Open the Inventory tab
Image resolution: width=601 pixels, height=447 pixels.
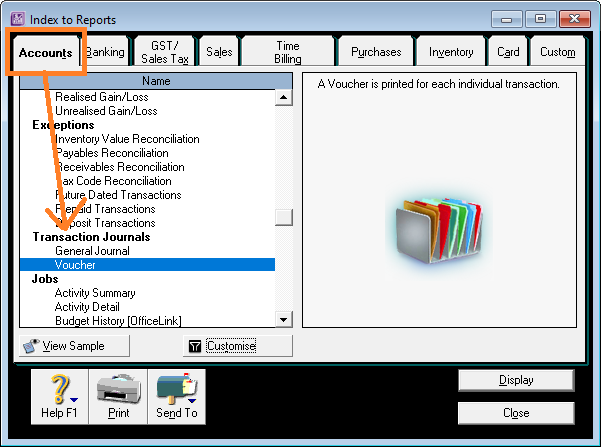pyautogui.click(x=451, y=52)
